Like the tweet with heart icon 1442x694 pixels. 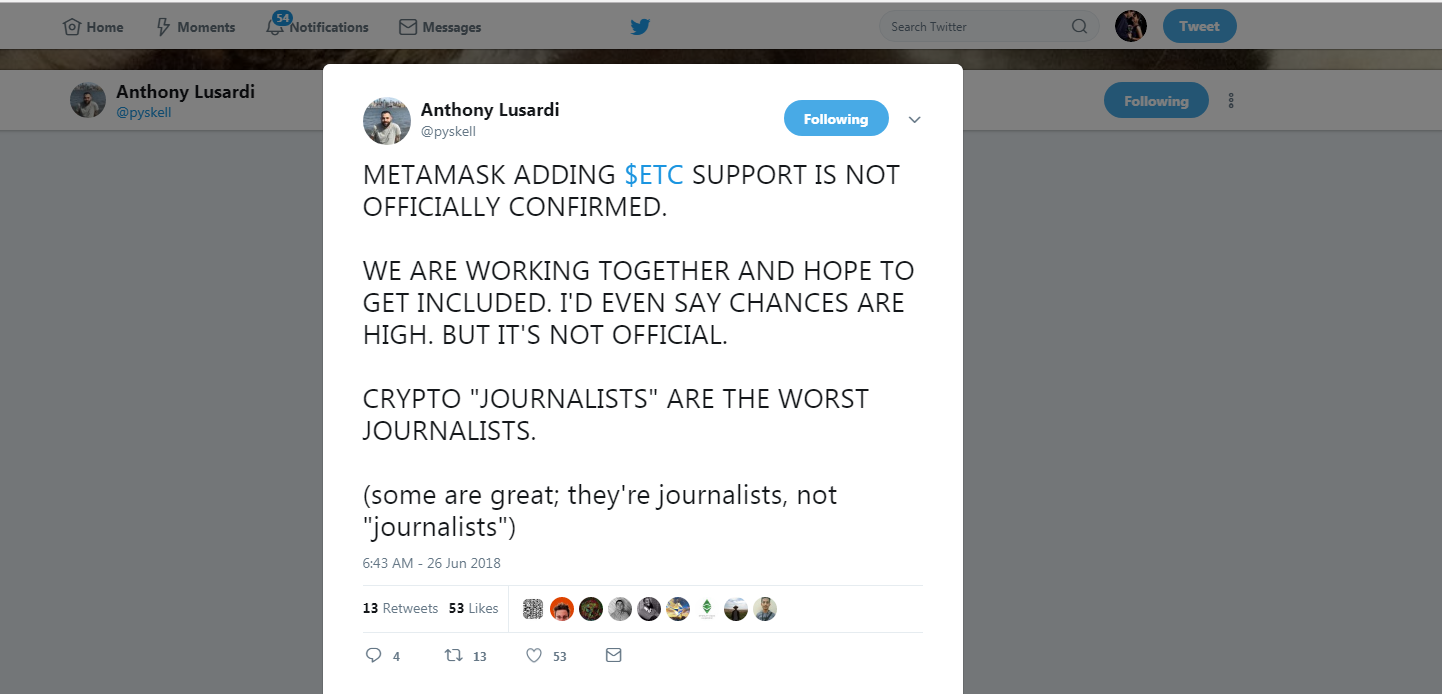[x=534, y=655]
